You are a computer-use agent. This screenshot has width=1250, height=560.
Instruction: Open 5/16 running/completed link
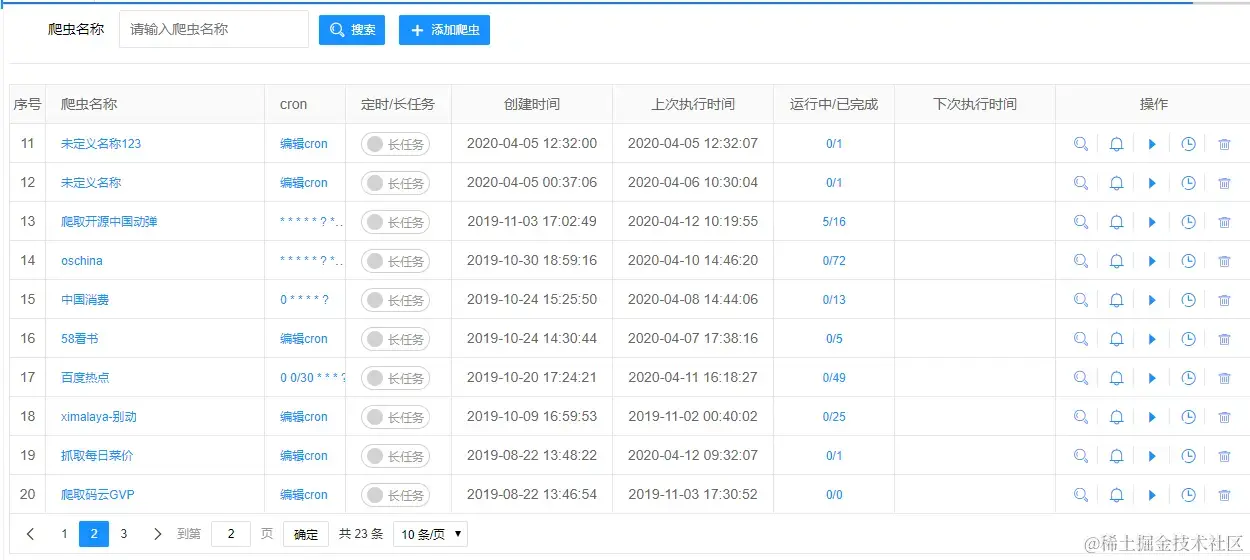[834, 222]
